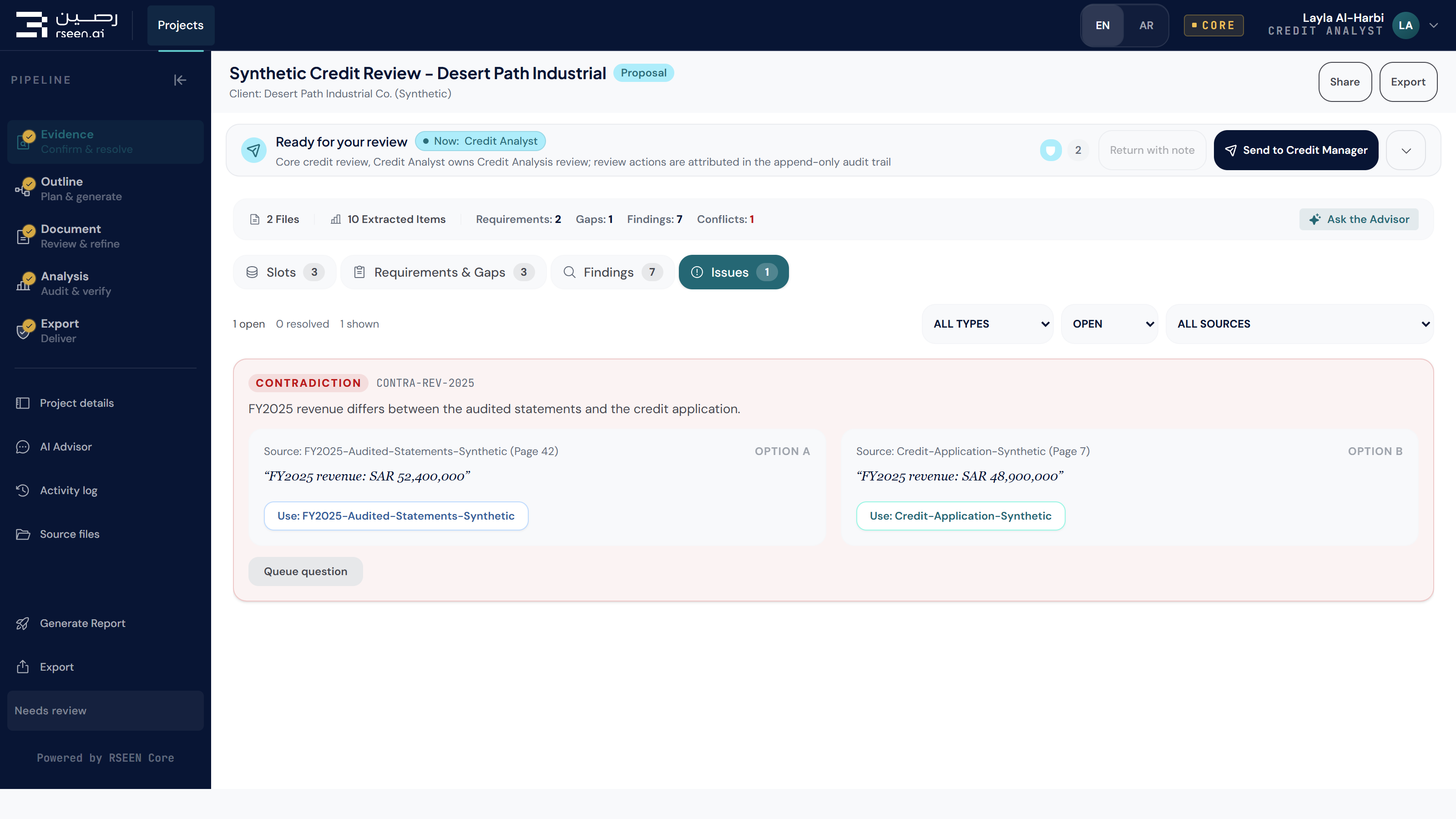This screenshot has width=1456, height=819.
Task: Open the Analysis audit stage
Action: point(106,284)
